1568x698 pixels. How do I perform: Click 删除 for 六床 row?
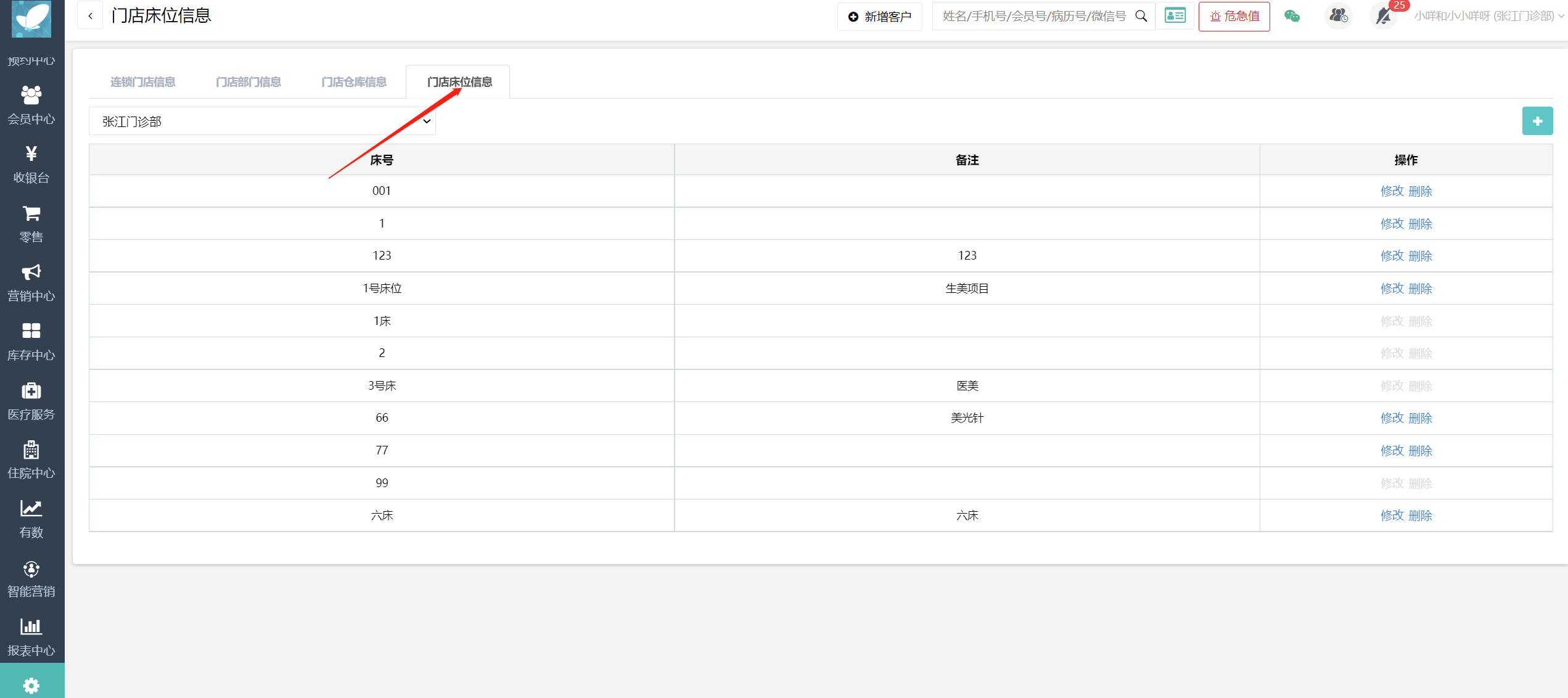[x=1420, y=515]
